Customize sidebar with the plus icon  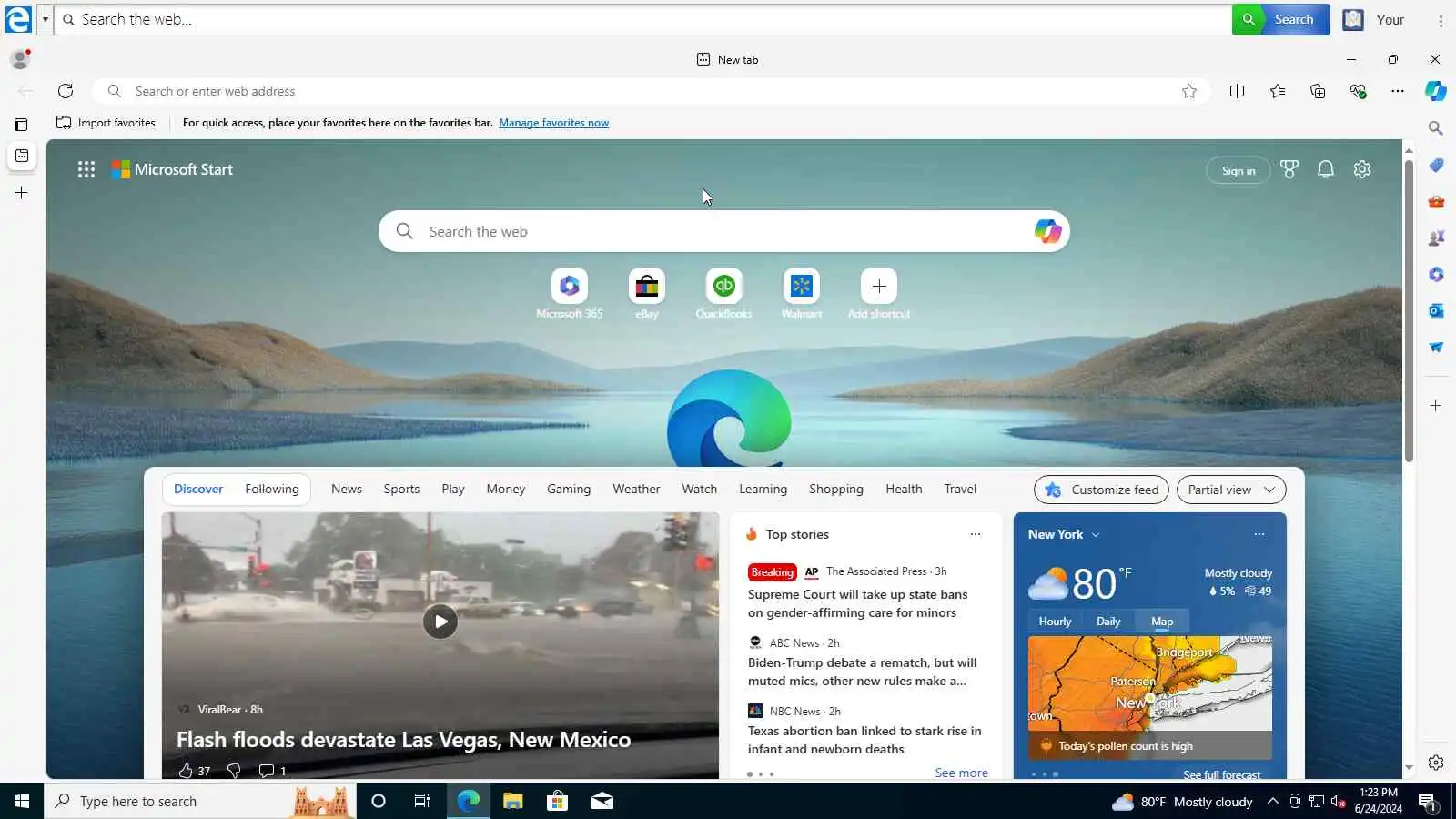(1435, 406)
